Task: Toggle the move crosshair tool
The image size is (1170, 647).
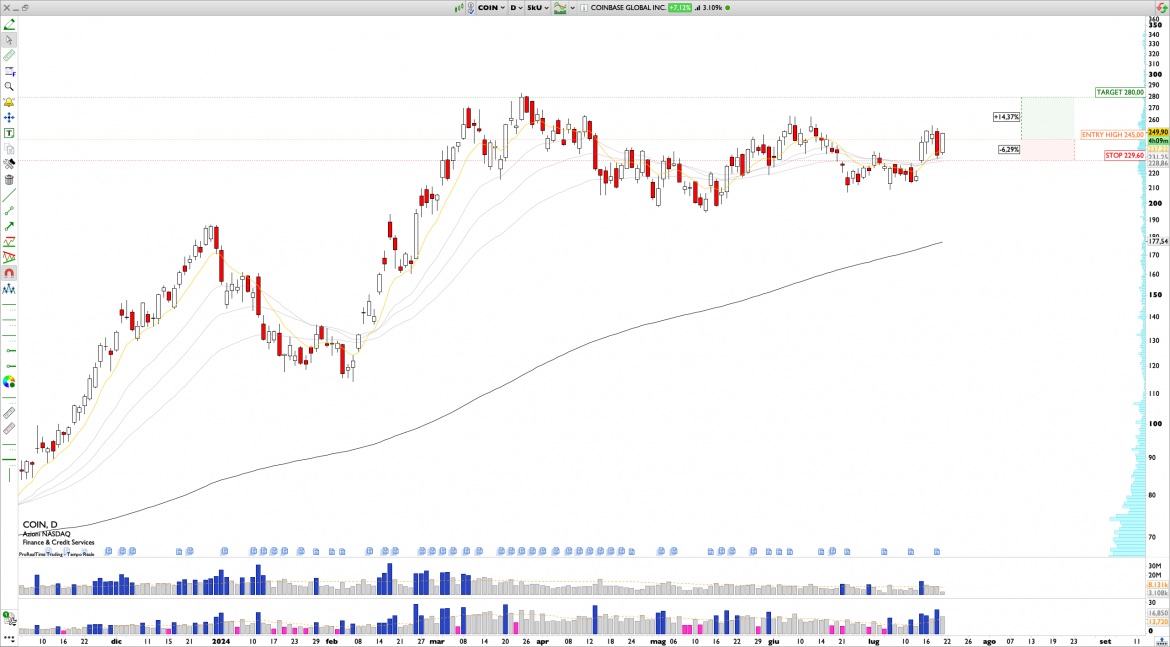Action: 9,118
